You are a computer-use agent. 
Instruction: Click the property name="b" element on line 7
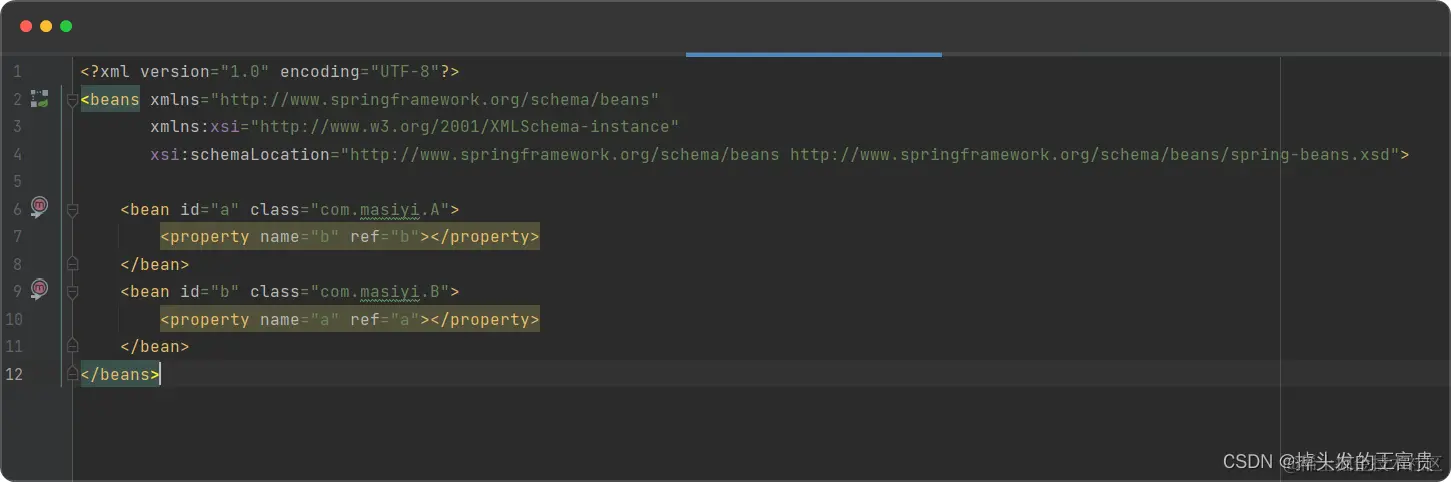click(350, 237)
